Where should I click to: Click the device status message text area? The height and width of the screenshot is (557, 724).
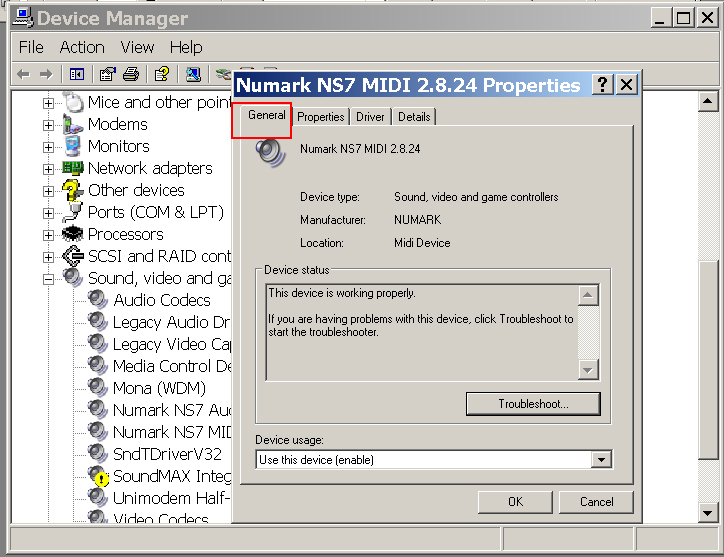[x=422, y=333]
